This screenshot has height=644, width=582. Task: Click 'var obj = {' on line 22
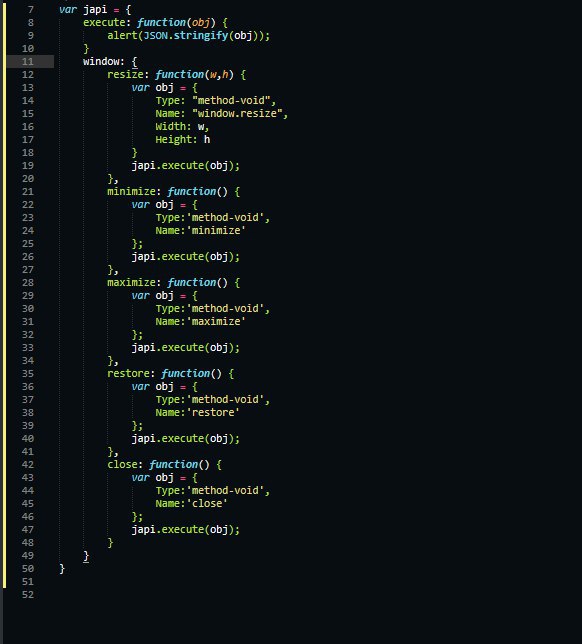coord(165,205)
